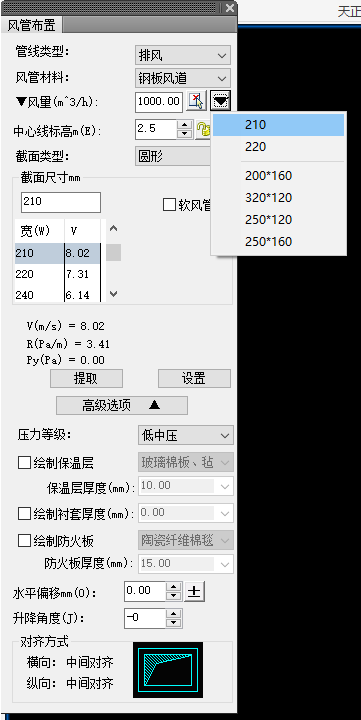Open the 防火板厚度 dropdown showing 15.00

[186, 564]
